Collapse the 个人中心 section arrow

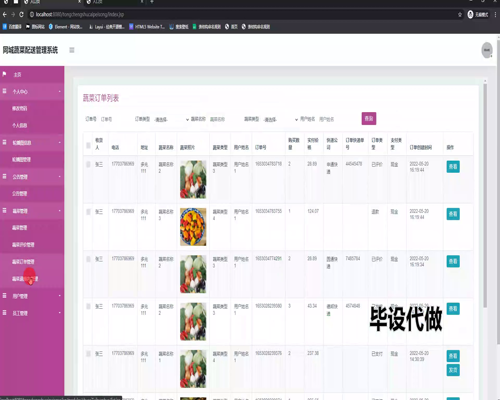coord(60,91)
